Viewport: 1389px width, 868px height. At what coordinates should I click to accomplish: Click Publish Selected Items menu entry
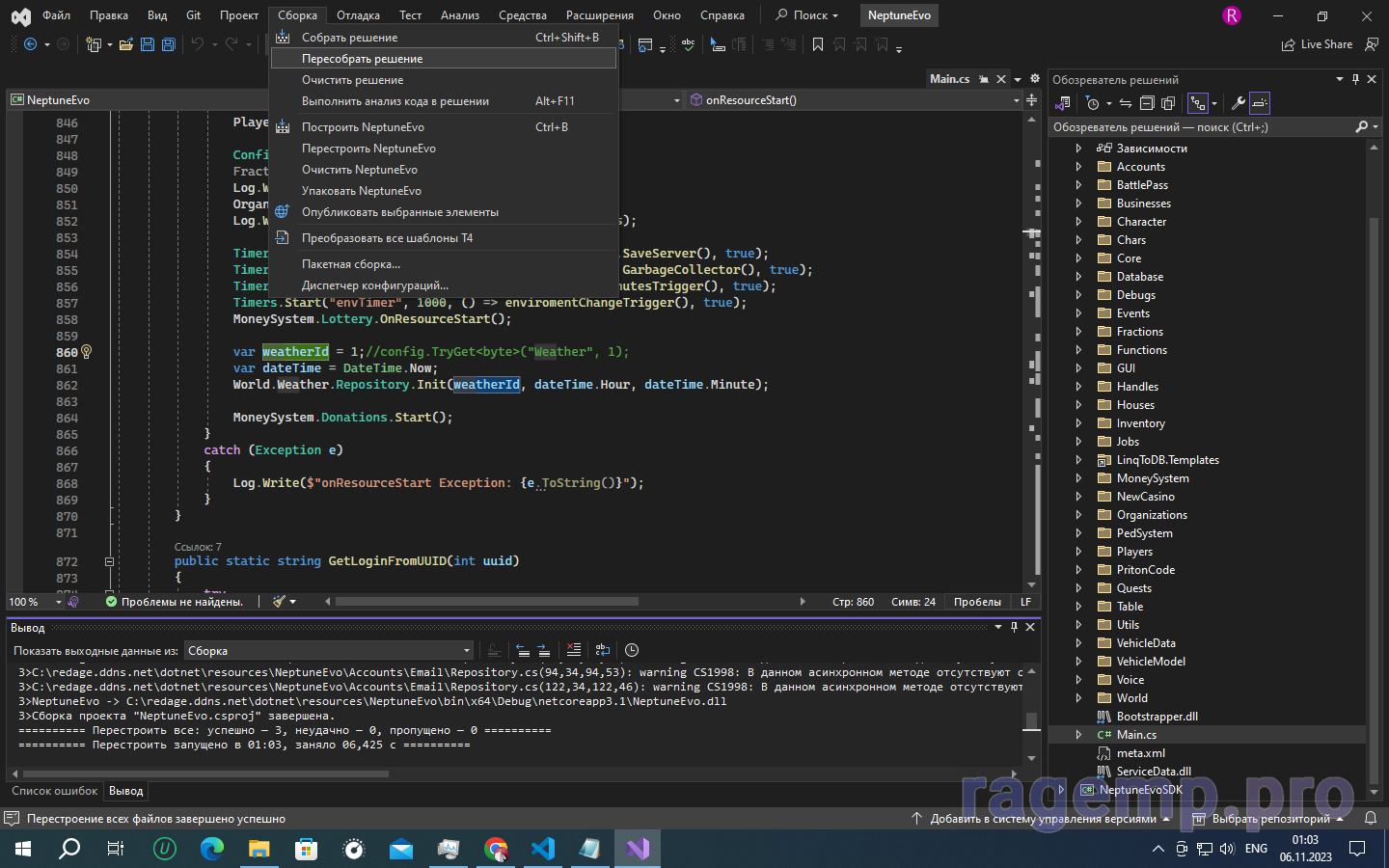(x=444, y=212)
